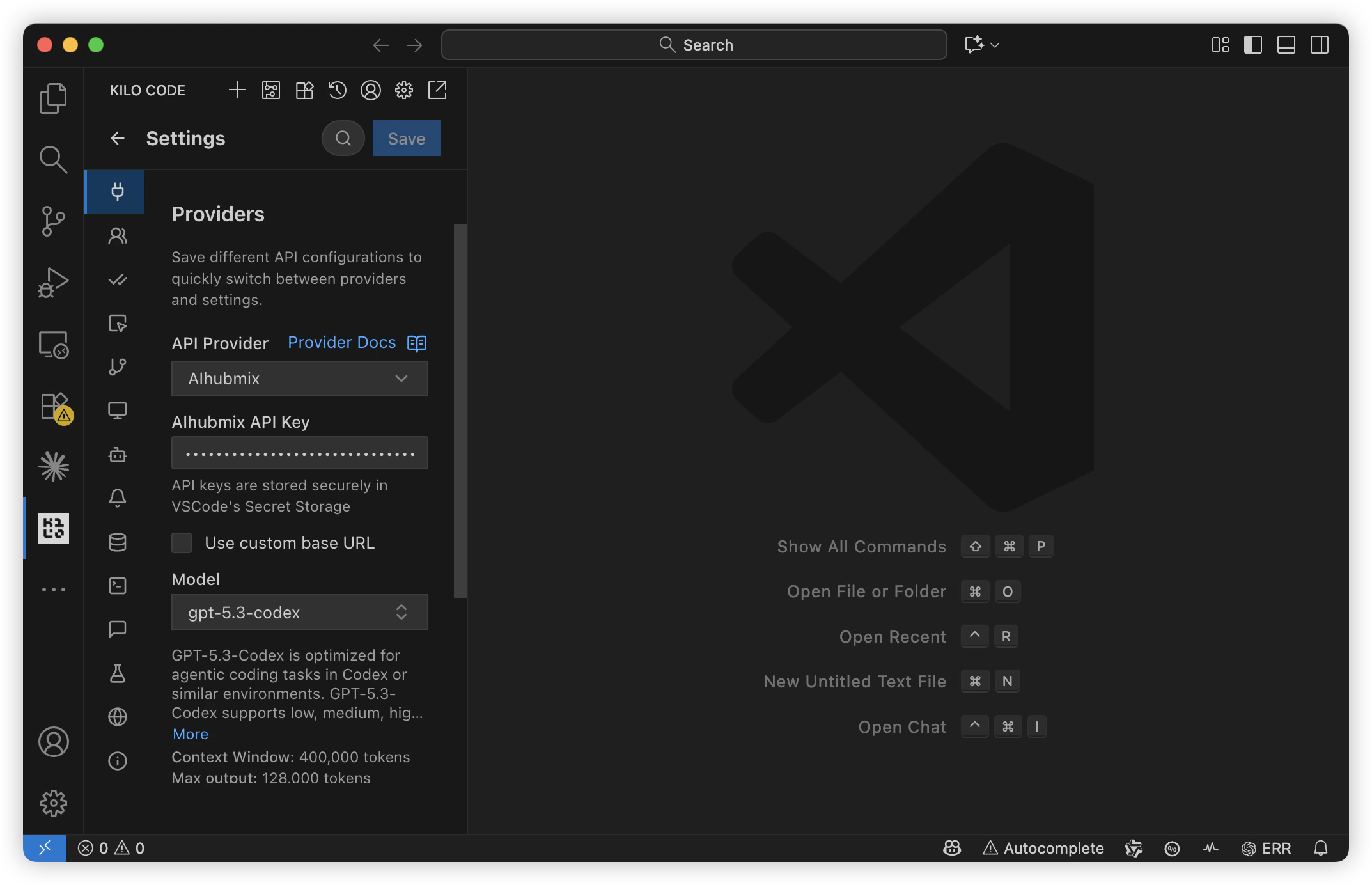Open Kilo Code history icon
The image size is (1372, 885).
337,90
